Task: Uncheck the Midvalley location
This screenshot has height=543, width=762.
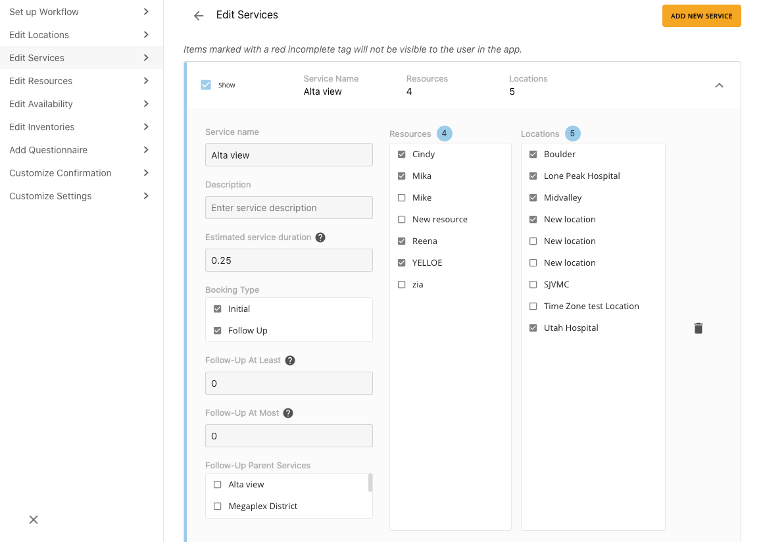Action: click(x=533, y=198)
